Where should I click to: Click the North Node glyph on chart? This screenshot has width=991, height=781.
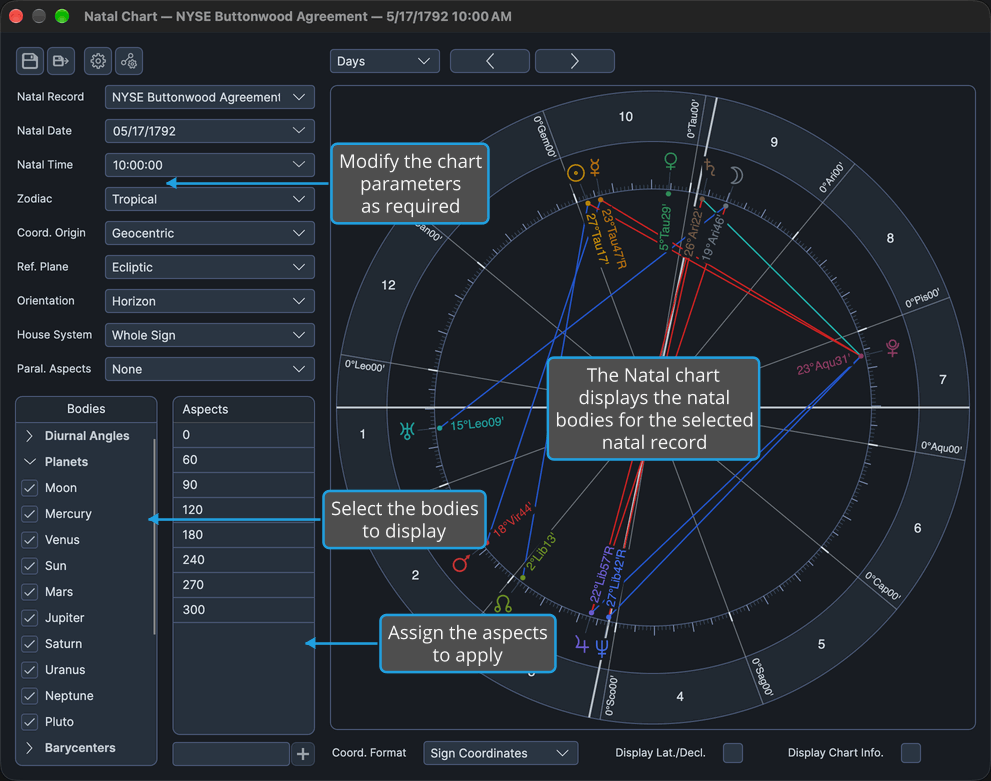pos(503,604)
